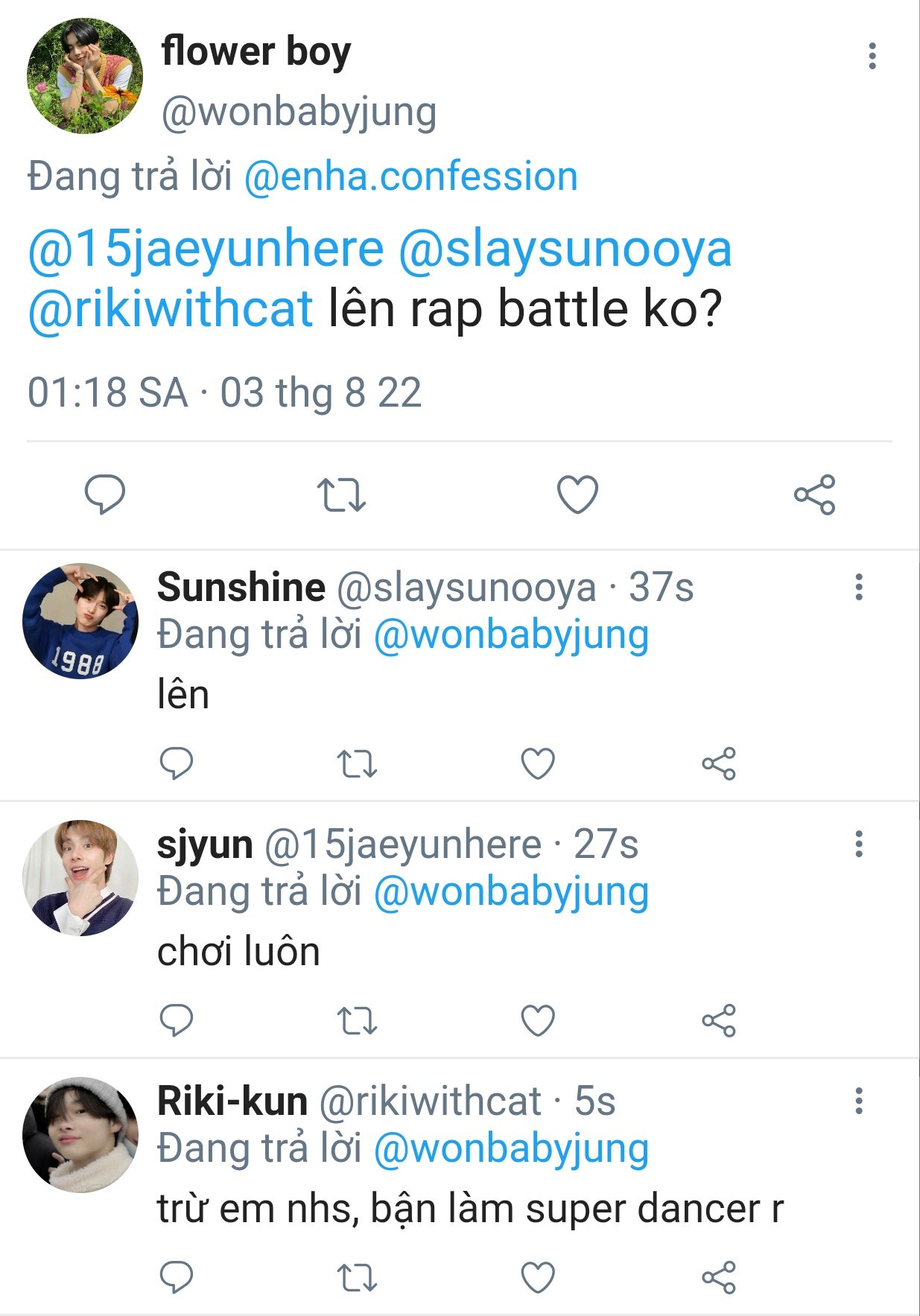Retweet the main rap battle tweet

(341, 495)
